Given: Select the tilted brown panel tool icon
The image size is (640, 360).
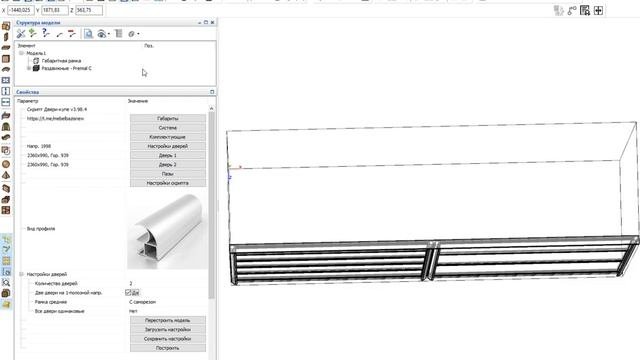Looking at the screenshot, I should point(6,188).
